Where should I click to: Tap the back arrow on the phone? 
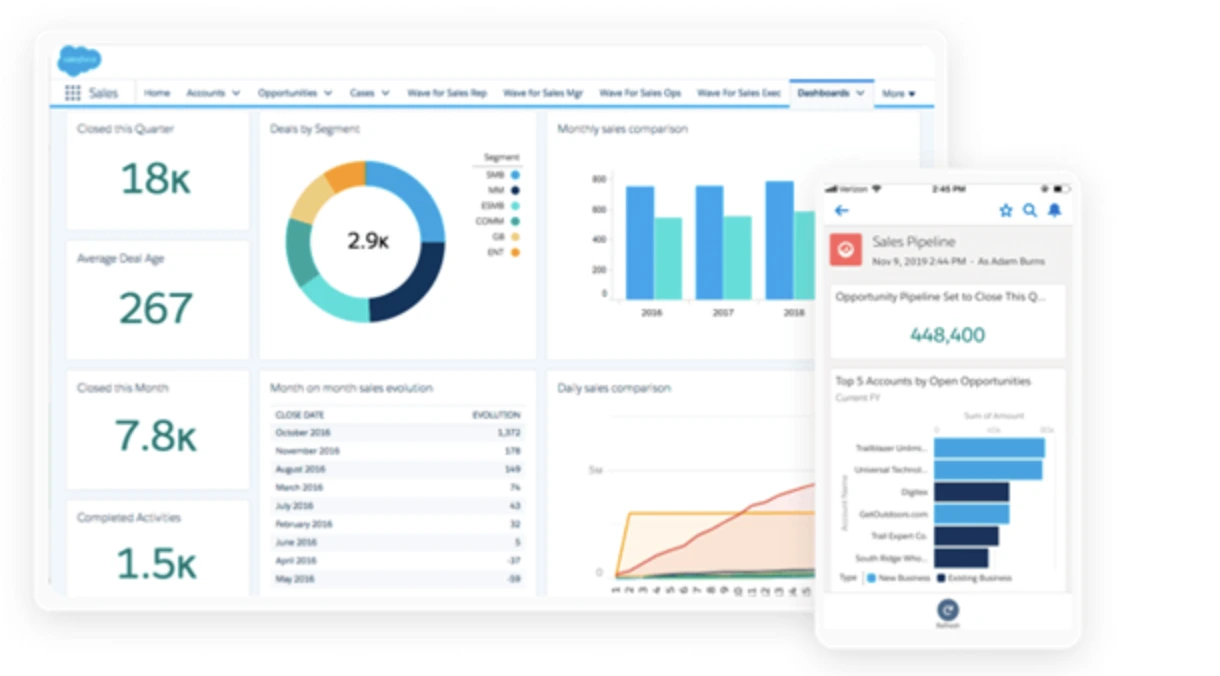pos(842,210)
